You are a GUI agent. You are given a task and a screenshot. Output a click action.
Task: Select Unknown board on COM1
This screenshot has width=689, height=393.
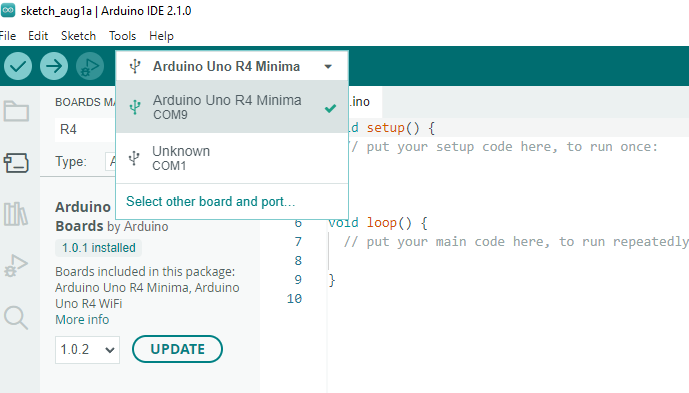point(232,158)
